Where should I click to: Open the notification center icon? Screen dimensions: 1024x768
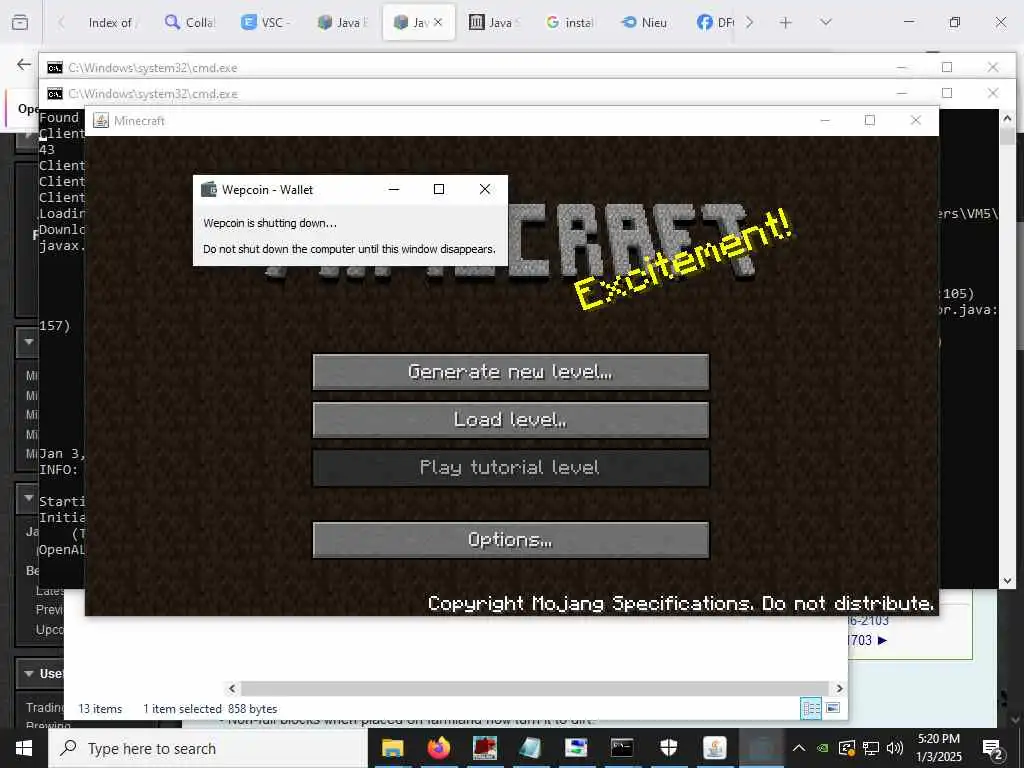993,749
